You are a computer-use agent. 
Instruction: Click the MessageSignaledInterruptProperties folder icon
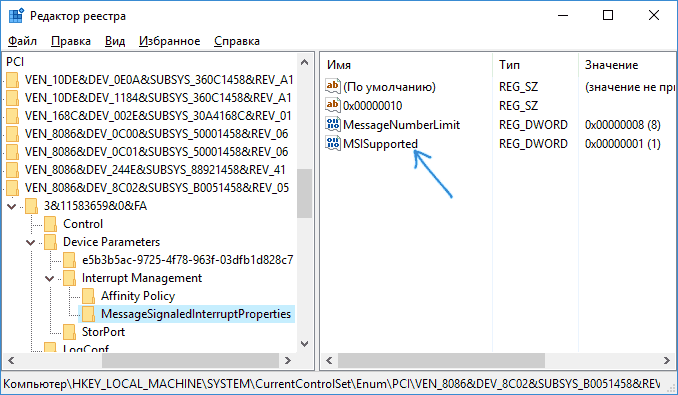(89, 314)
